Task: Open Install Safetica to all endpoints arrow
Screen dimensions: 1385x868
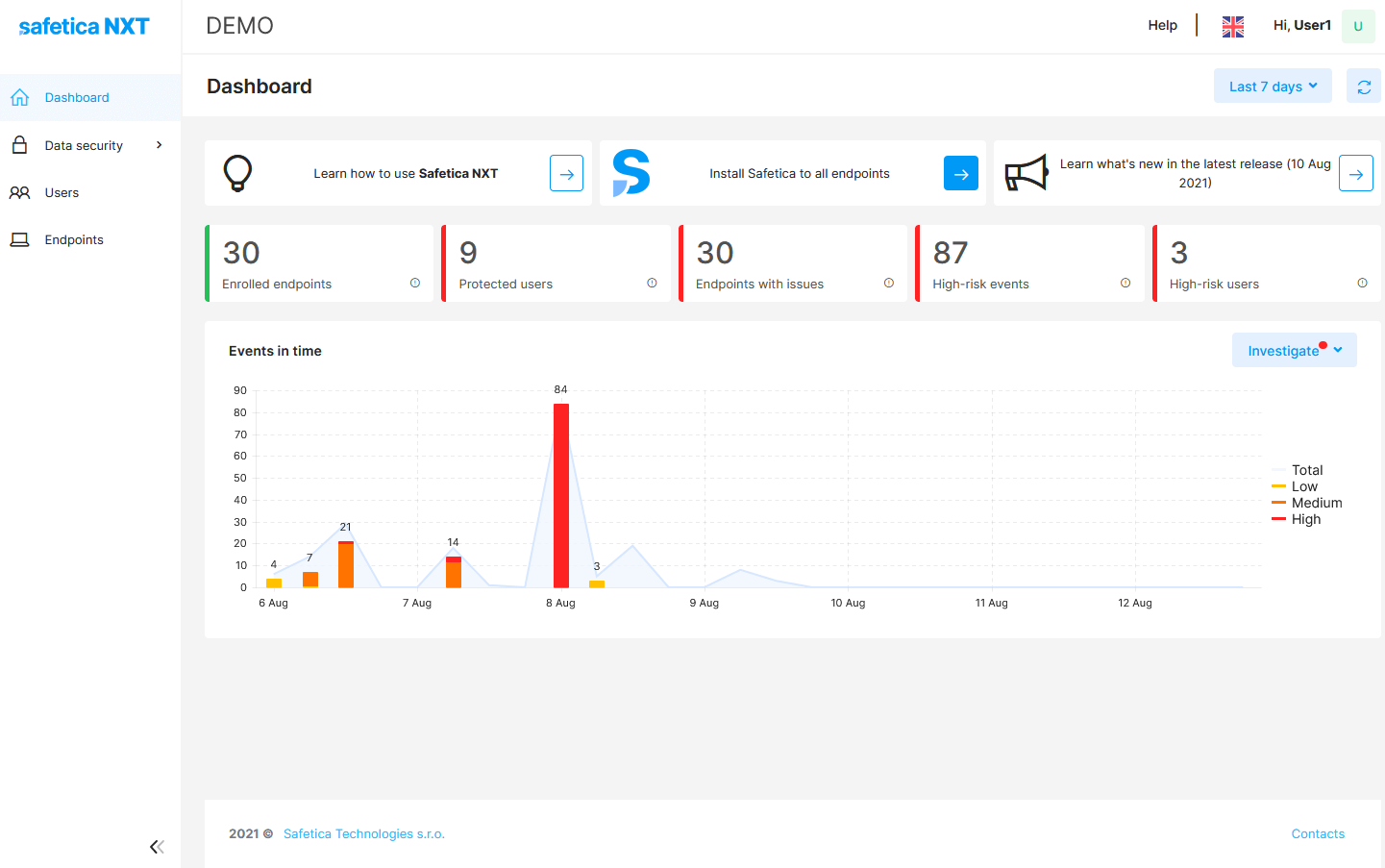Action: [961, 174]
